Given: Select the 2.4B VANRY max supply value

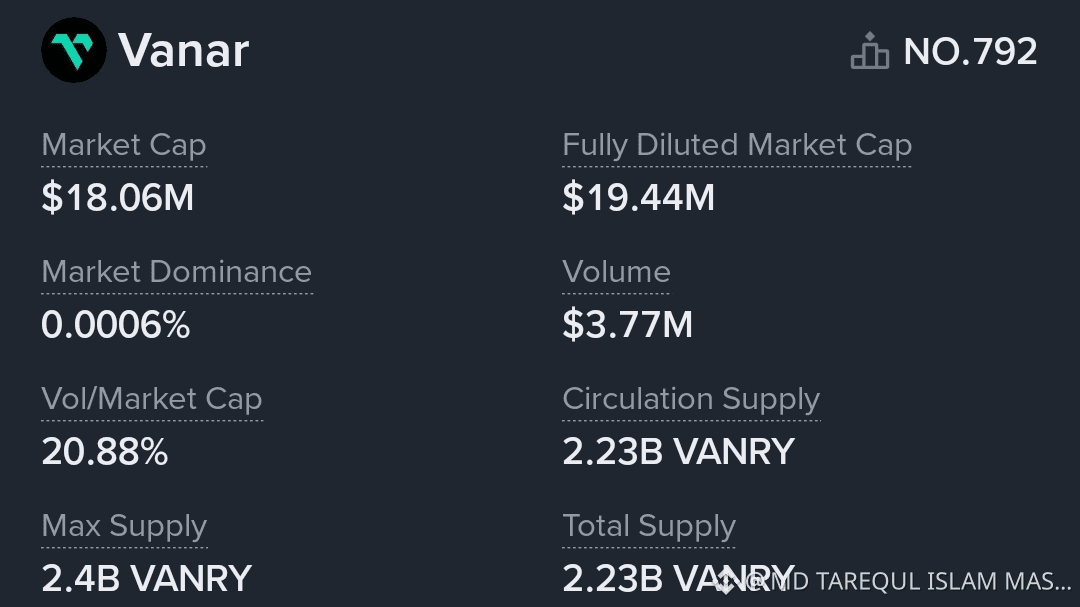Looking at the screenshot, I should tap(147, 579).
